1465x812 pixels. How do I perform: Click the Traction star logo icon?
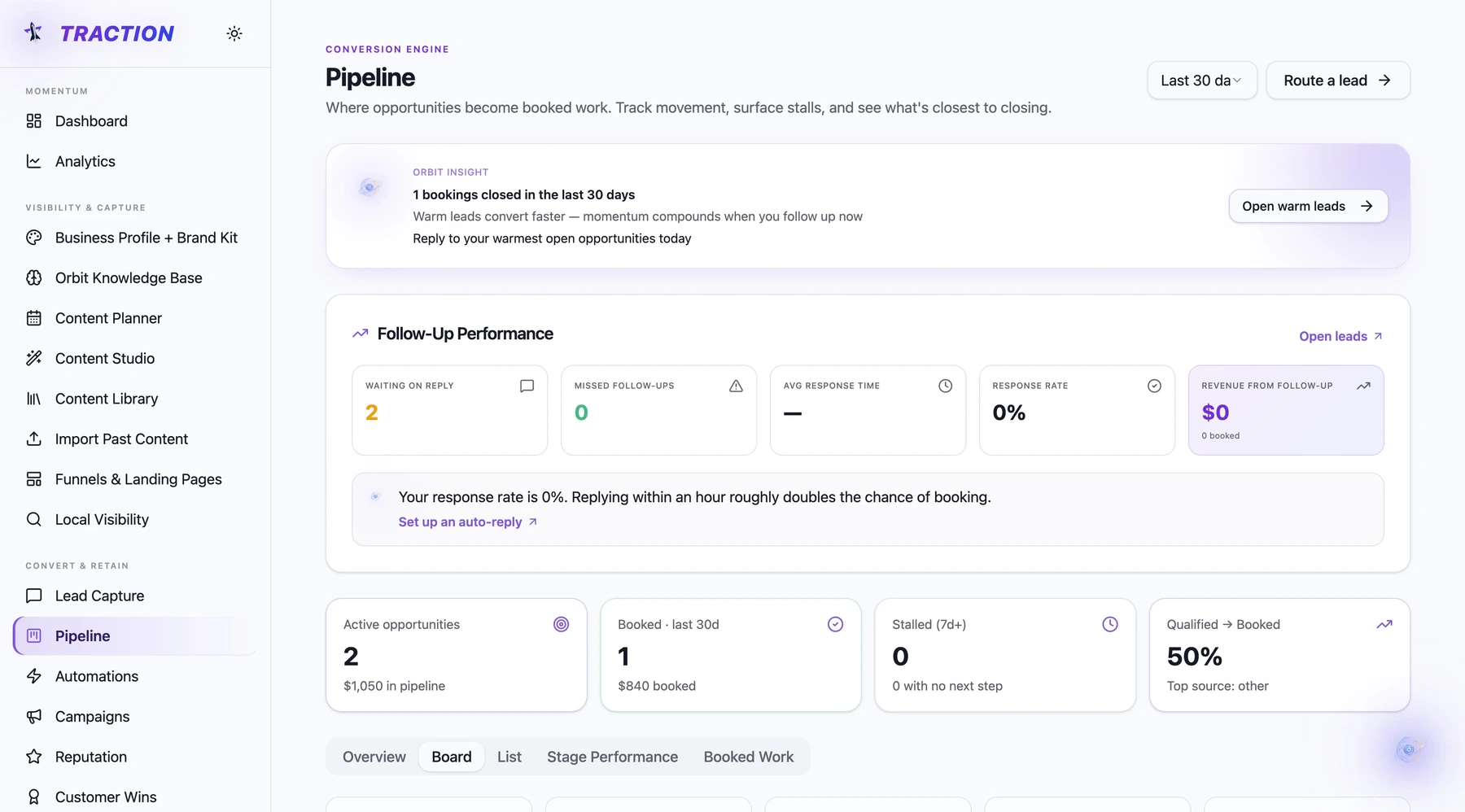[x=33, y=33]
